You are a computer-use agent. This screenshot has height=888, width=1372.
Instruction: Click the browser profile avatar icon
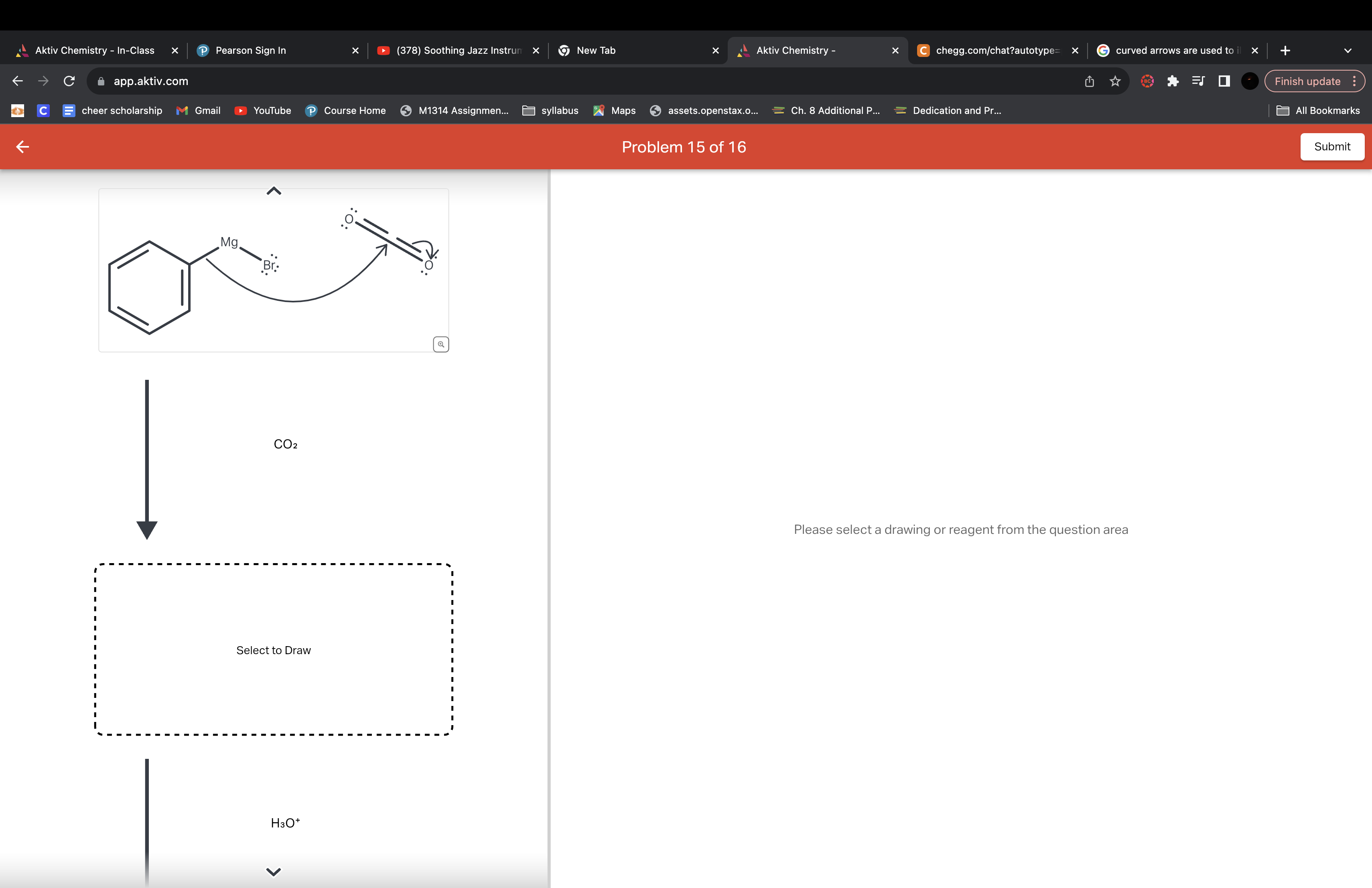[x=1248, y=81]
